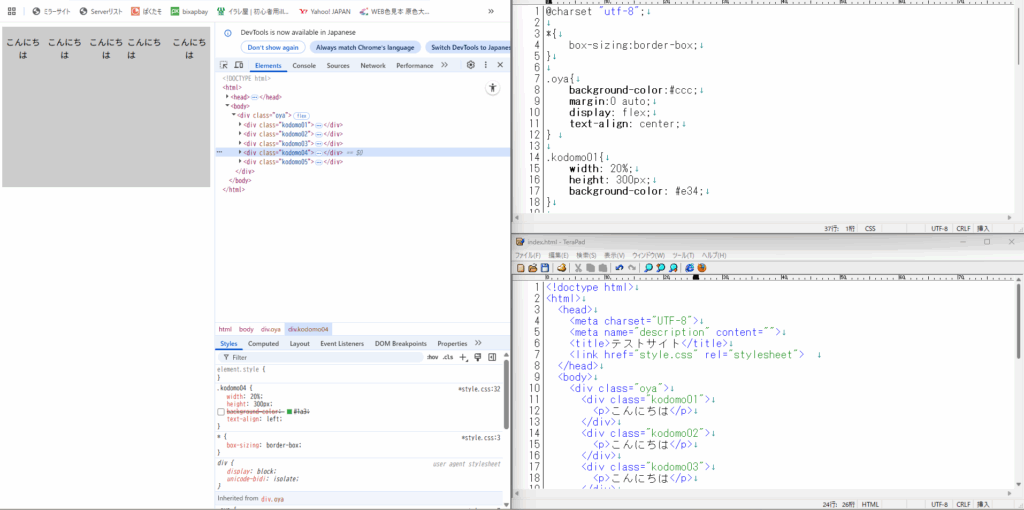Viewport: 1024px width, 510px height.
Task: Open the Chrome apps grid icon
Action: 11,11
